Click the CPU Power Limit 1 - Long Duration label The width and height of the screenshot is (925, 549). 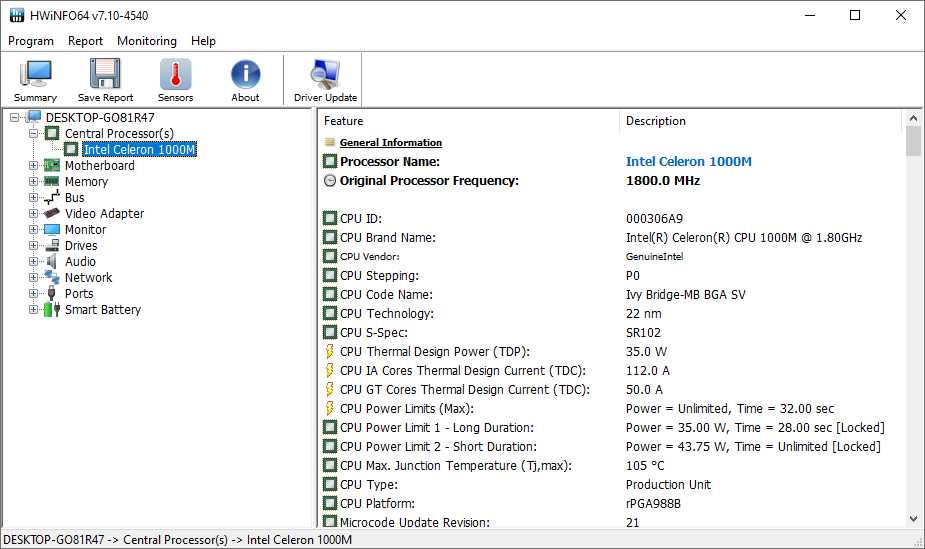[x=437, y=427]
